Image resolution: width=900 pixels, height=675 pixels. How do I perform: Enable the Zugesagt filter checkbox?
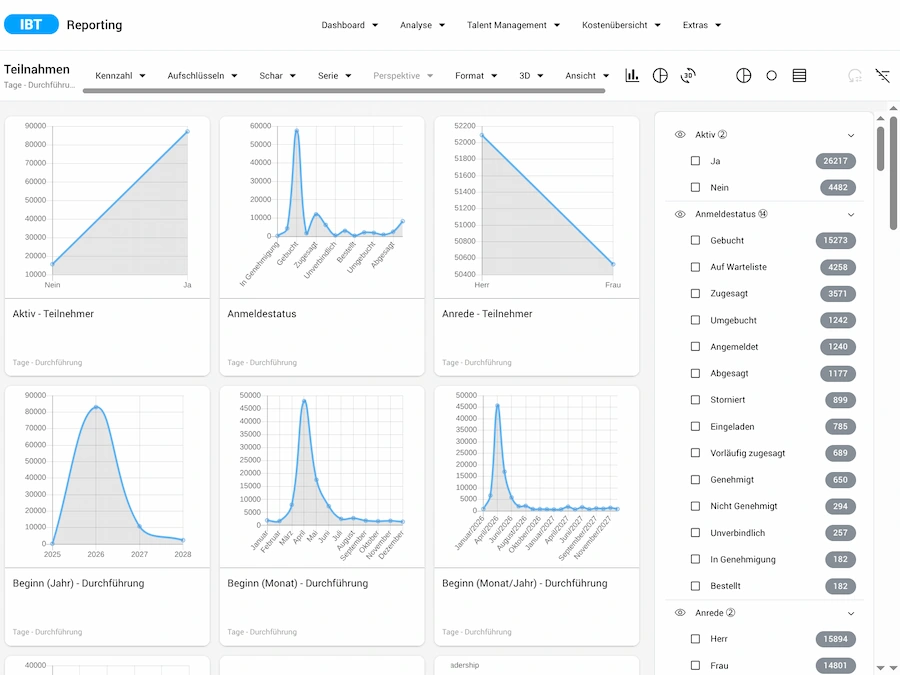(x=695, y=293)
